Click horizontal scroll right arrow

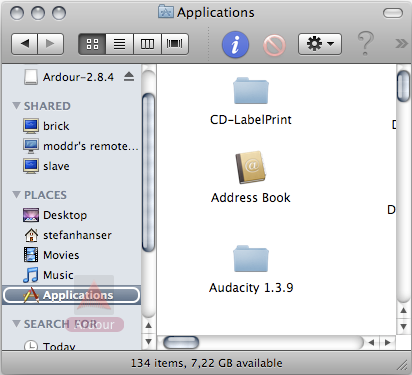tap(387, 342)
